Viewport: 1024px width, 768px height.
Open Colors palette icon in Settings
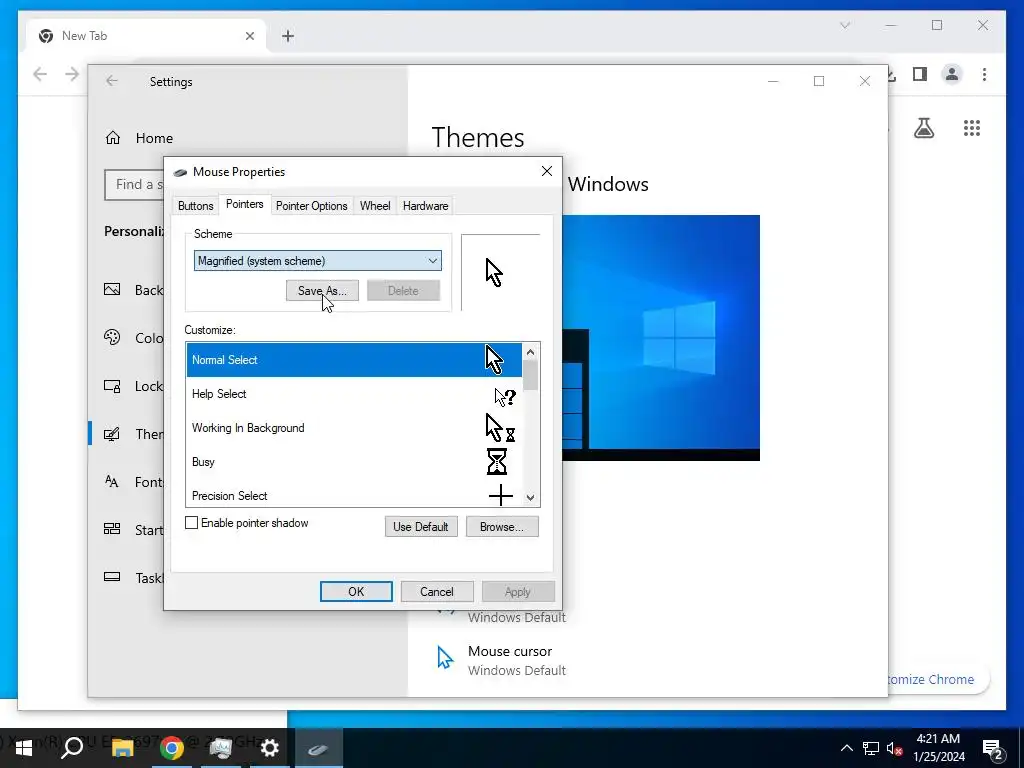pos(112,337)
